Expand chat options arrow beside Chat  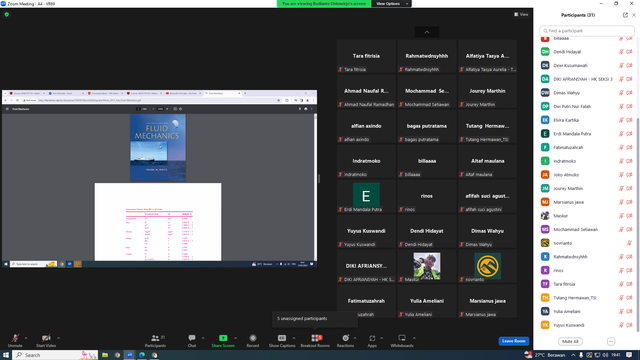tap(203, 338)
